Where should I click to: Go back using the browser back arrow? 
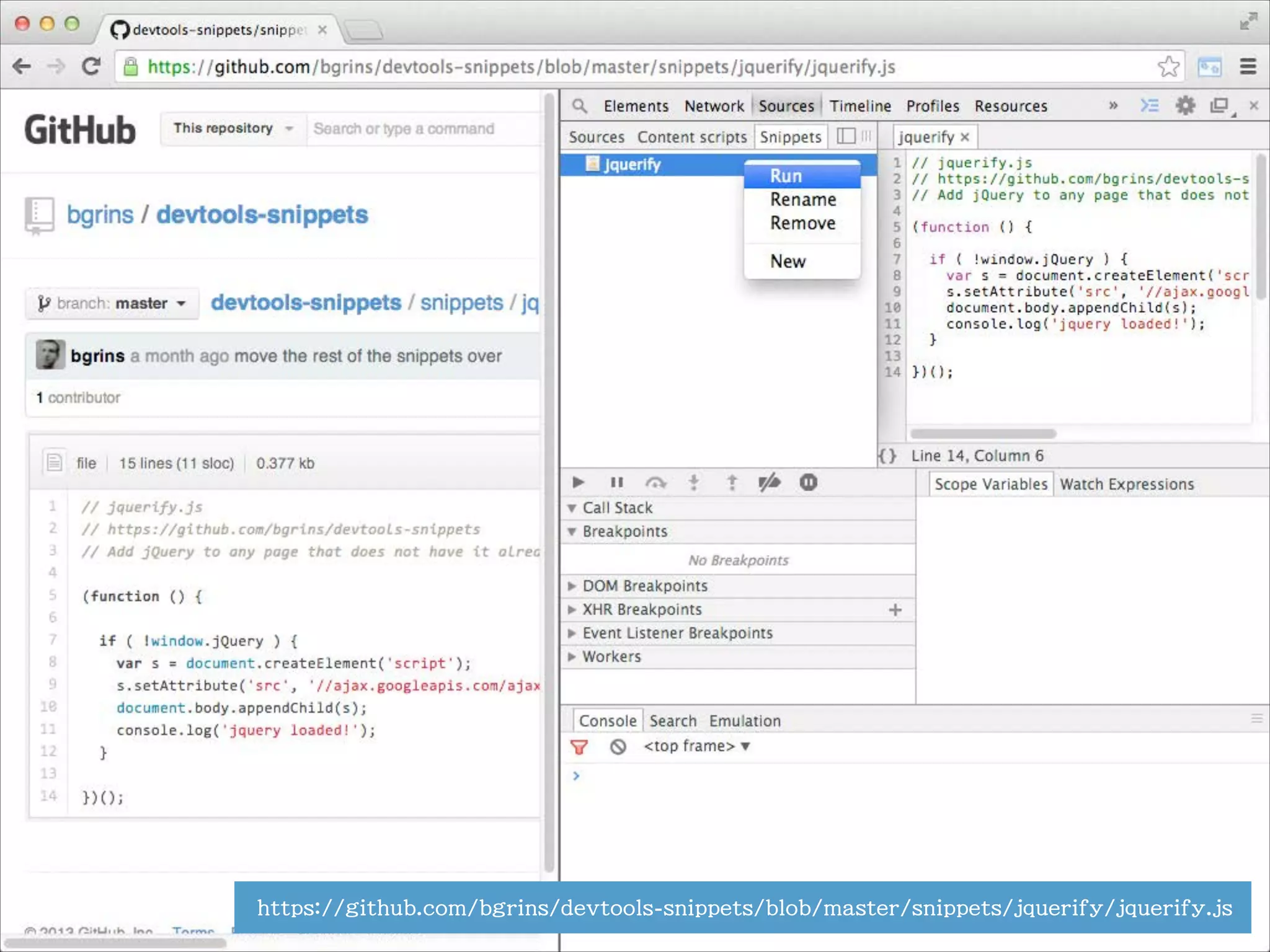(22, 66)
